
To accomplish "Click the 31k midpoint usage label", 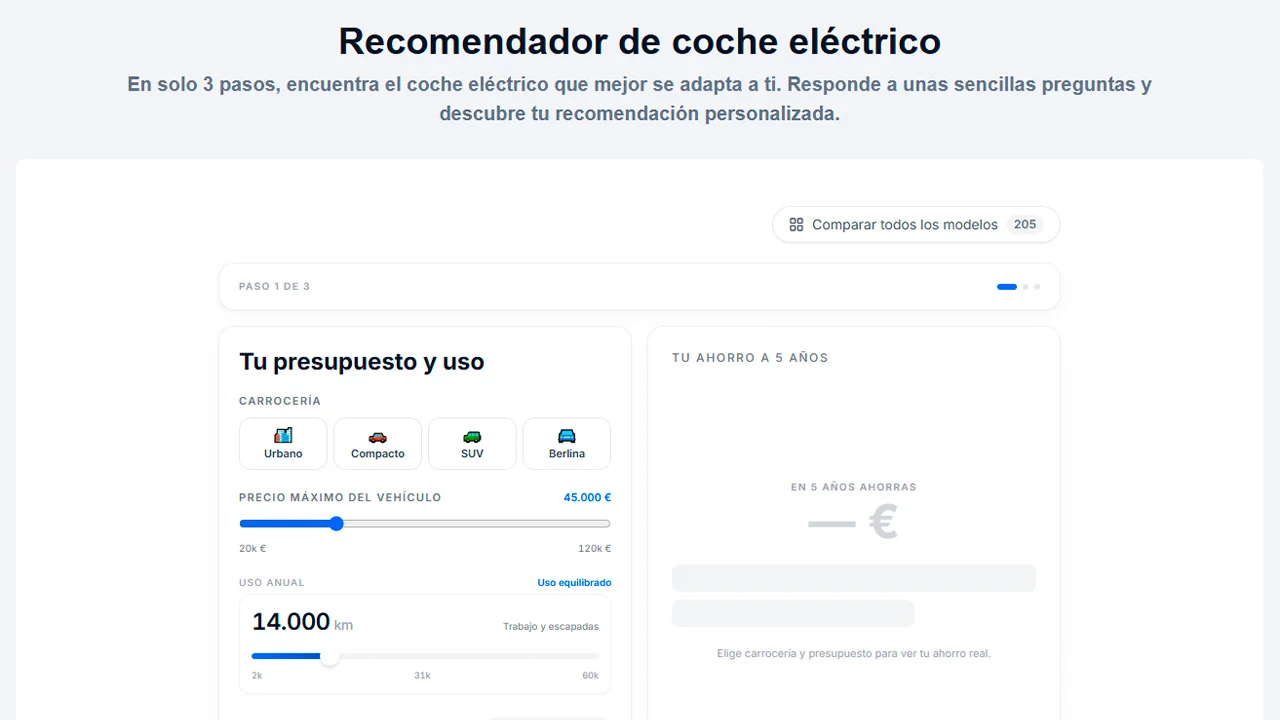I will pyautogui.click(x=423, y=676).
